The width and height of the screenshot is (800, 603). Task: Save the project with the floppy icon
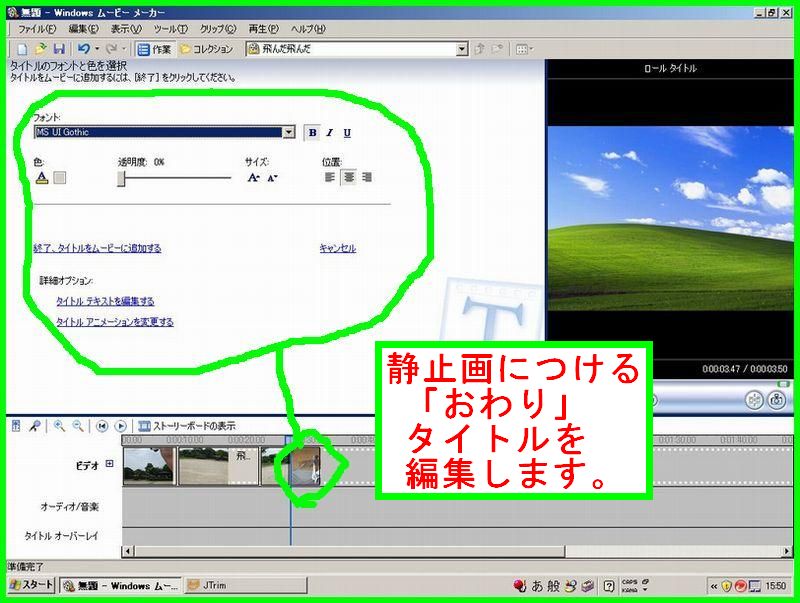tap(59, 49)
